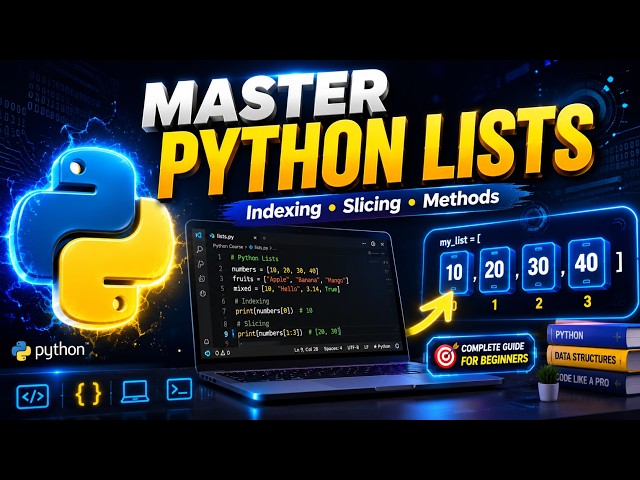Viewport: 640px width, 480px height.
Task: Click the blue laptop outline icon
Action: [135, 392]
